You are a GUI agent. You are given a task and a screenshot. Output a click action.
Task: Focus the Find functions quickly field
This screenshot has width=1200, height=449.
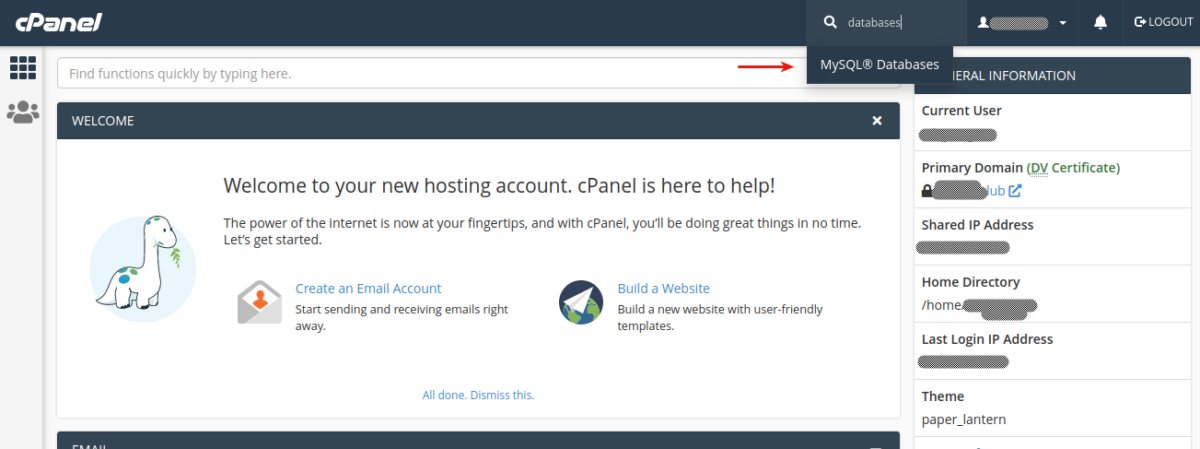tap(477, 73)
